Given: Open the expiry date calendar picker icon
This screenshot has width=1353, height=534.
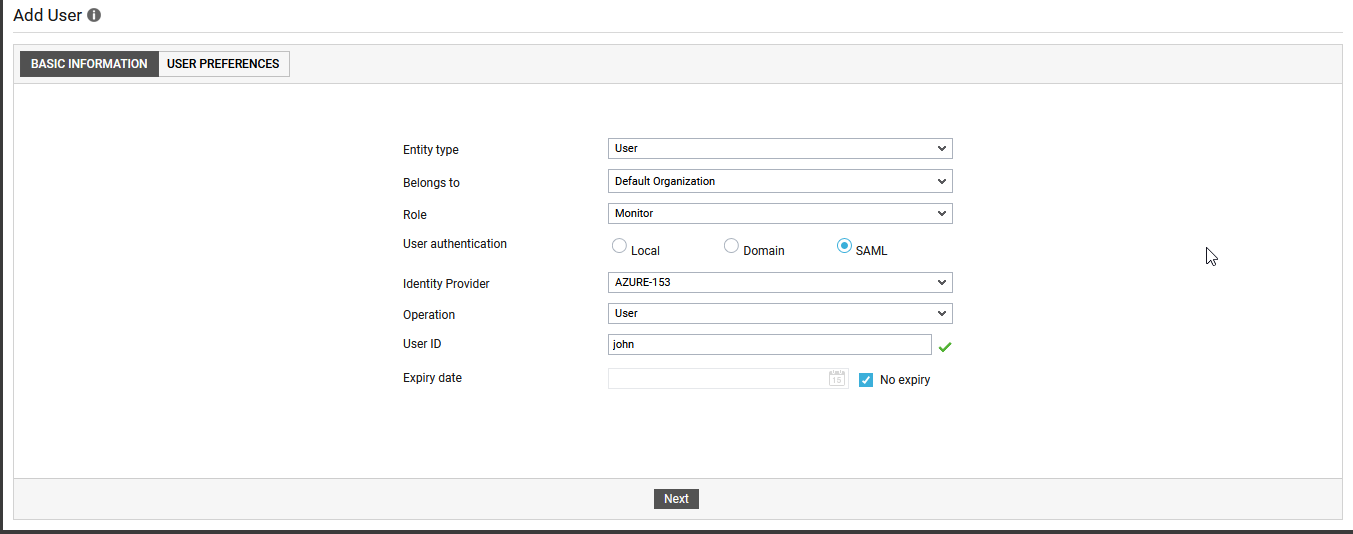Looking at the screenshot, I should [x=837, y=378].
